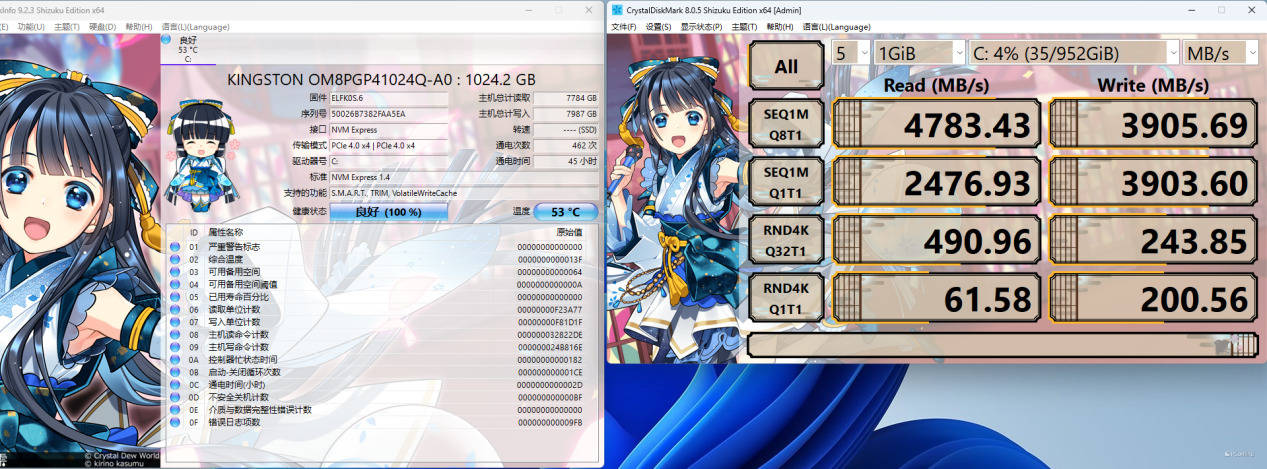1267x469 pixels.
Task: Click the 53 °C temperature button
Action: (x=566, y=212)
